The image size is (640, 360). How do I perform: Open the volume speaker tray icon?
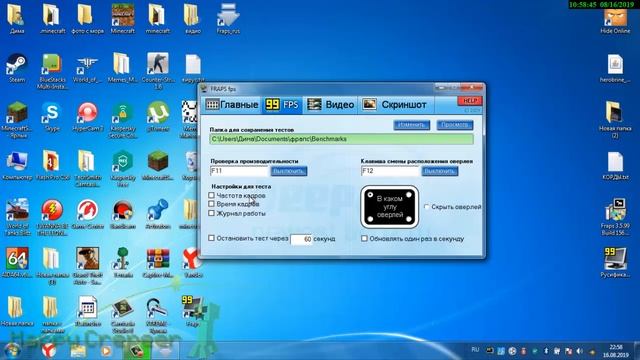tap(580, 351)
